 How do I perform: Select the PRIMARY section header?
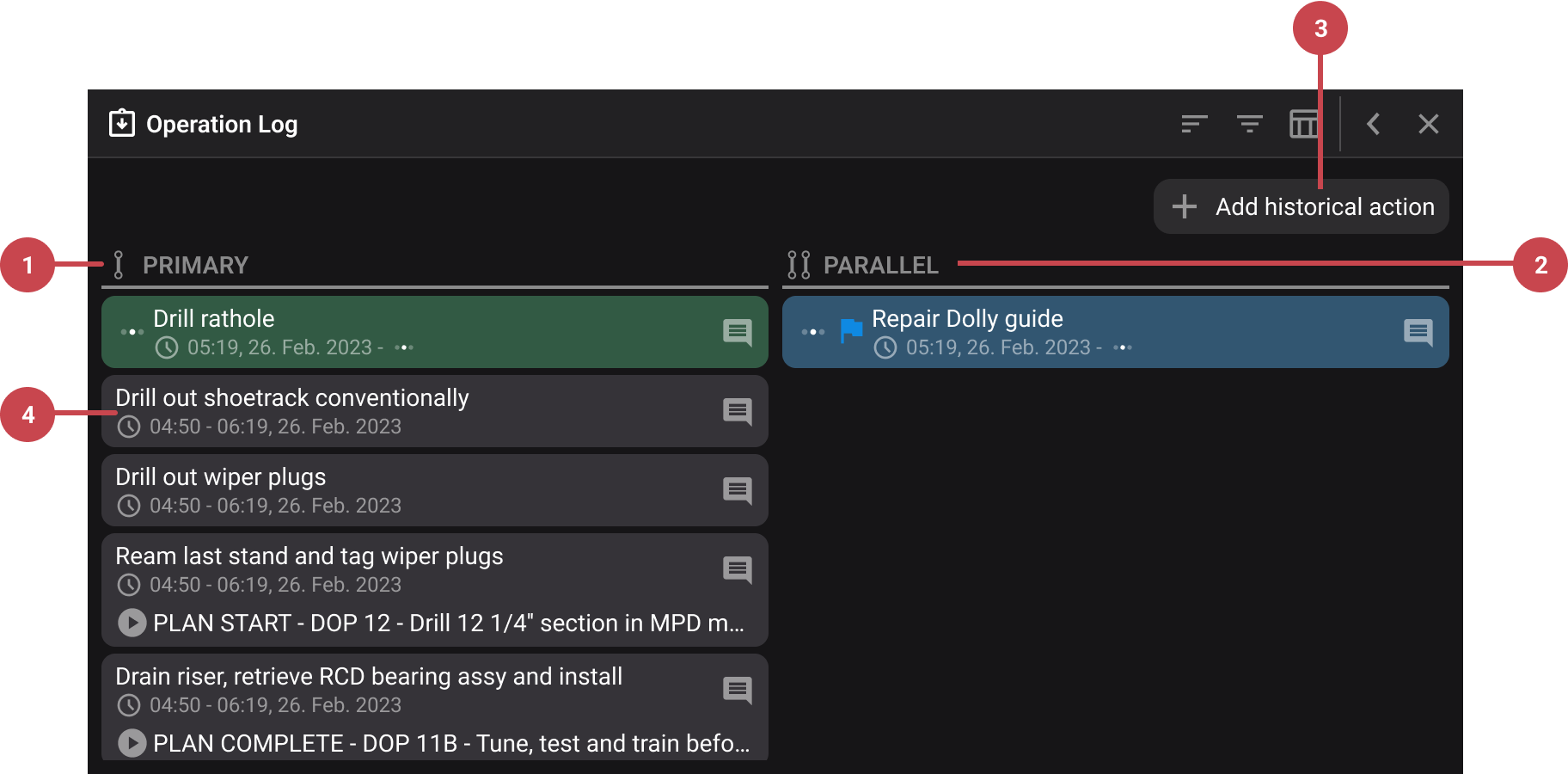[195, 265]
